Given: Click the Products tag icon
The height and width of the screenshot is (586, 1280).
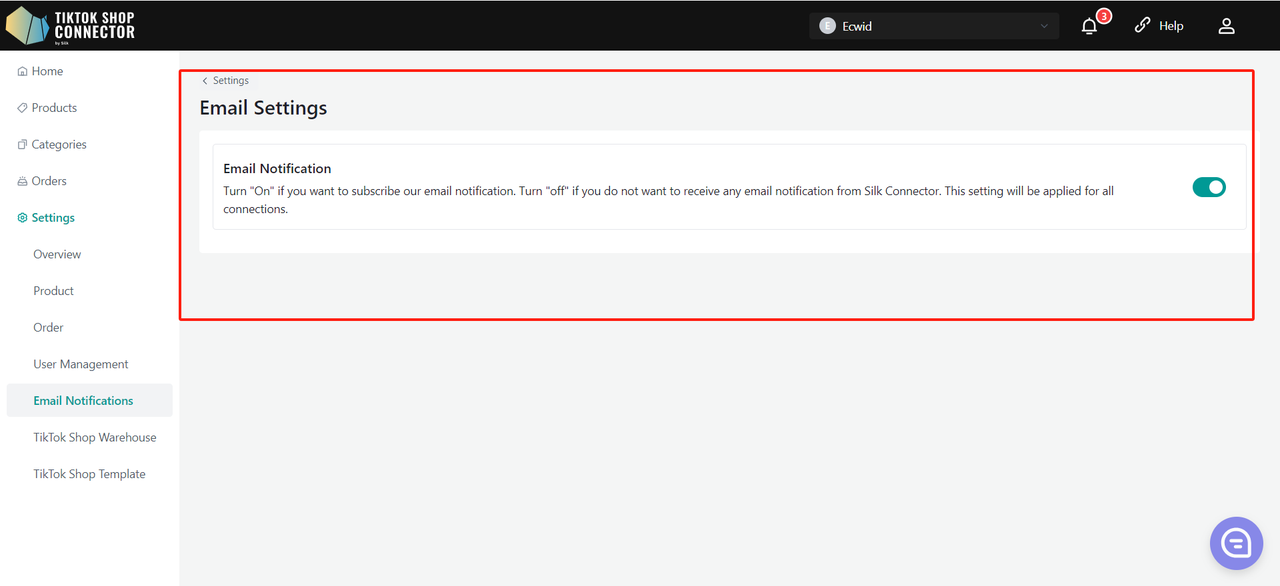Looking at the screenshot, I should 23,108.
